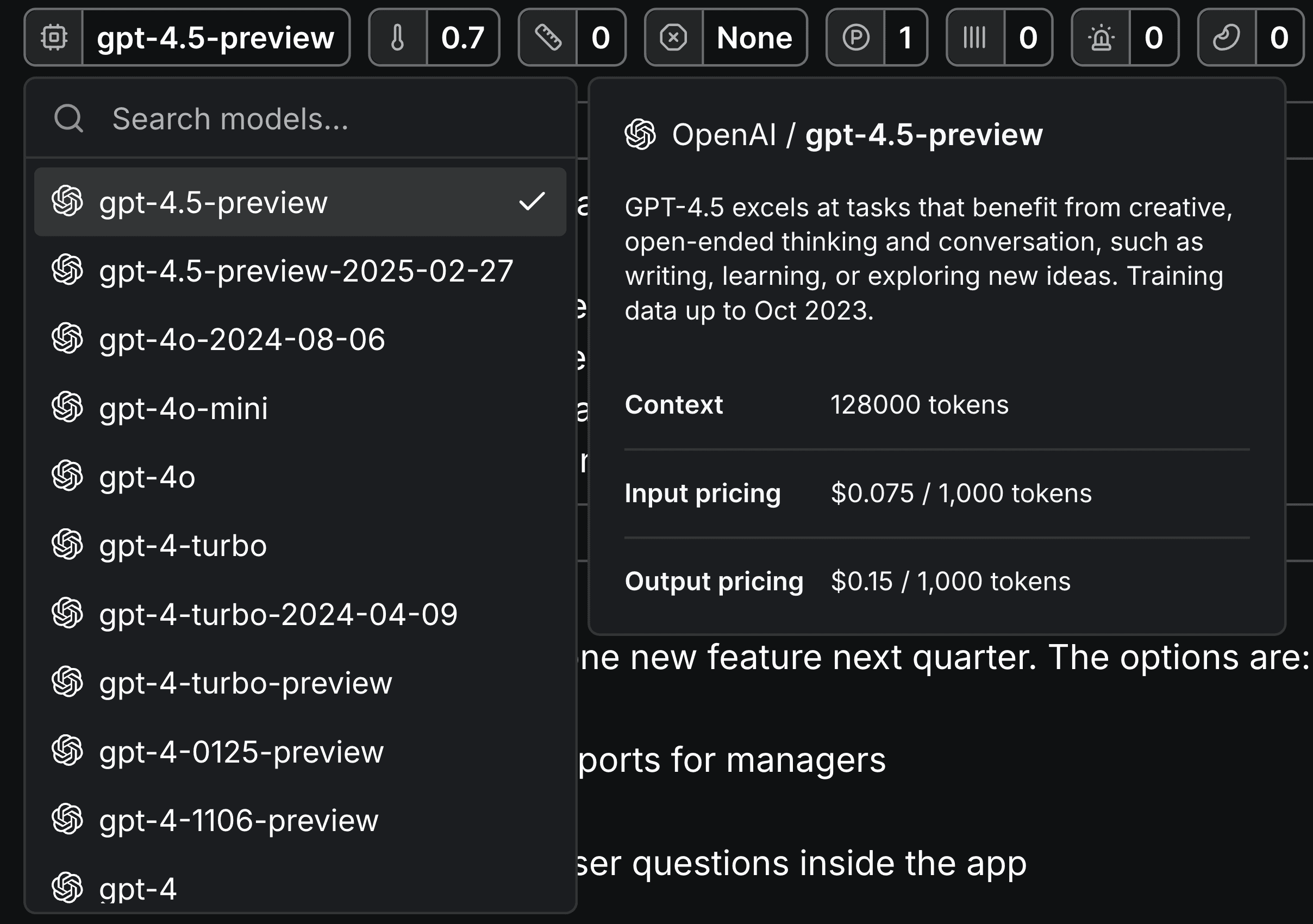This screenshot has height=924, width=1313.
Task: Click the GPT-4.5 model description paragraph
Action: pyautogui.click(x=929, y=259)
